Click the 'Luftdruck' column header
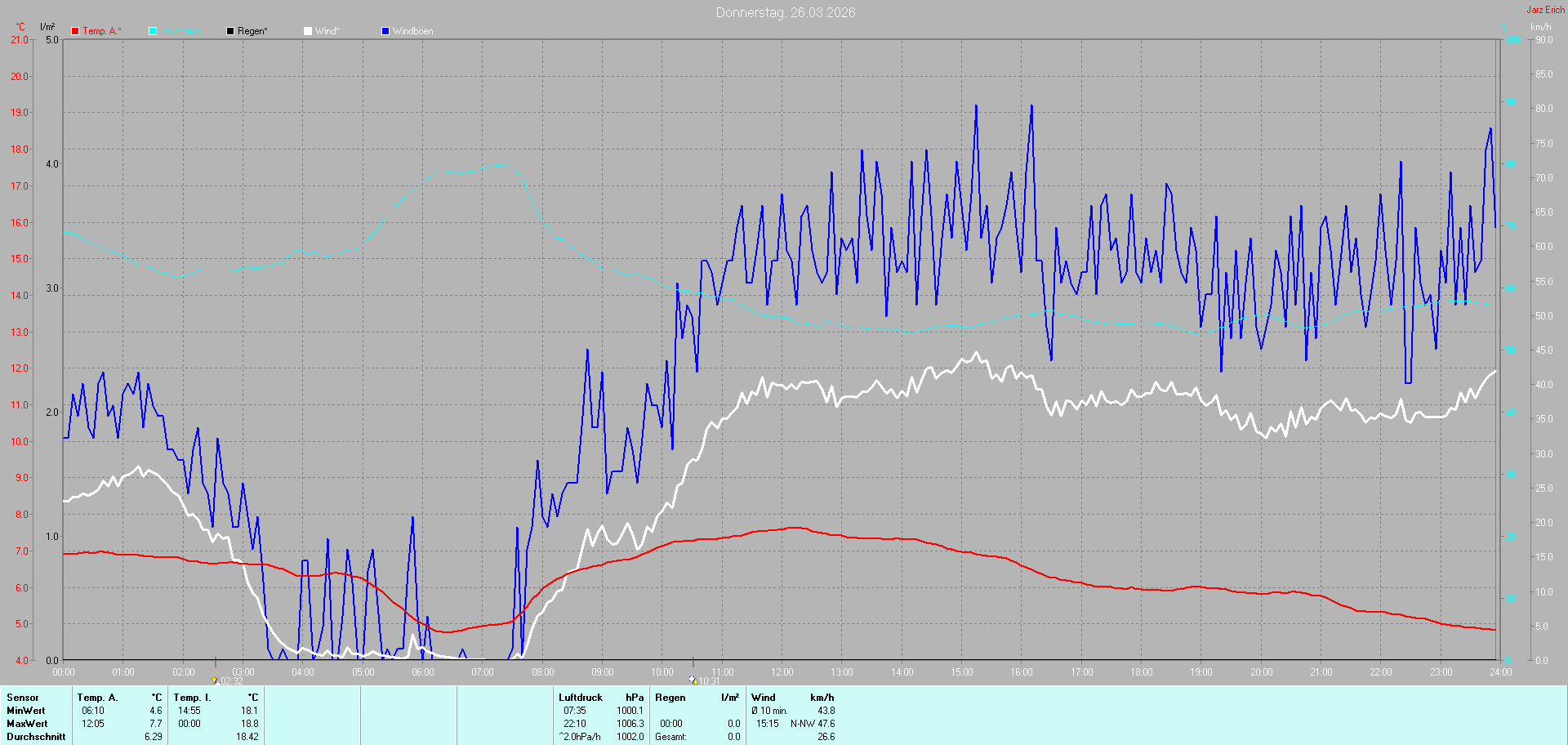The height and width of the screenshot is (745, 1568). [x=581, y=698]
